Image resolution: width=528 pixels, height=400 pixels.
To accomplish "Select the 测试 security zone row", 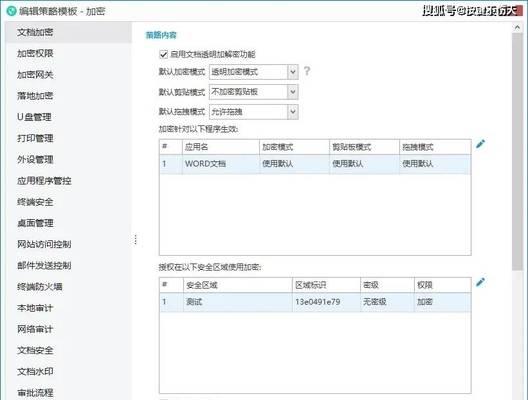I will point(315,302).
